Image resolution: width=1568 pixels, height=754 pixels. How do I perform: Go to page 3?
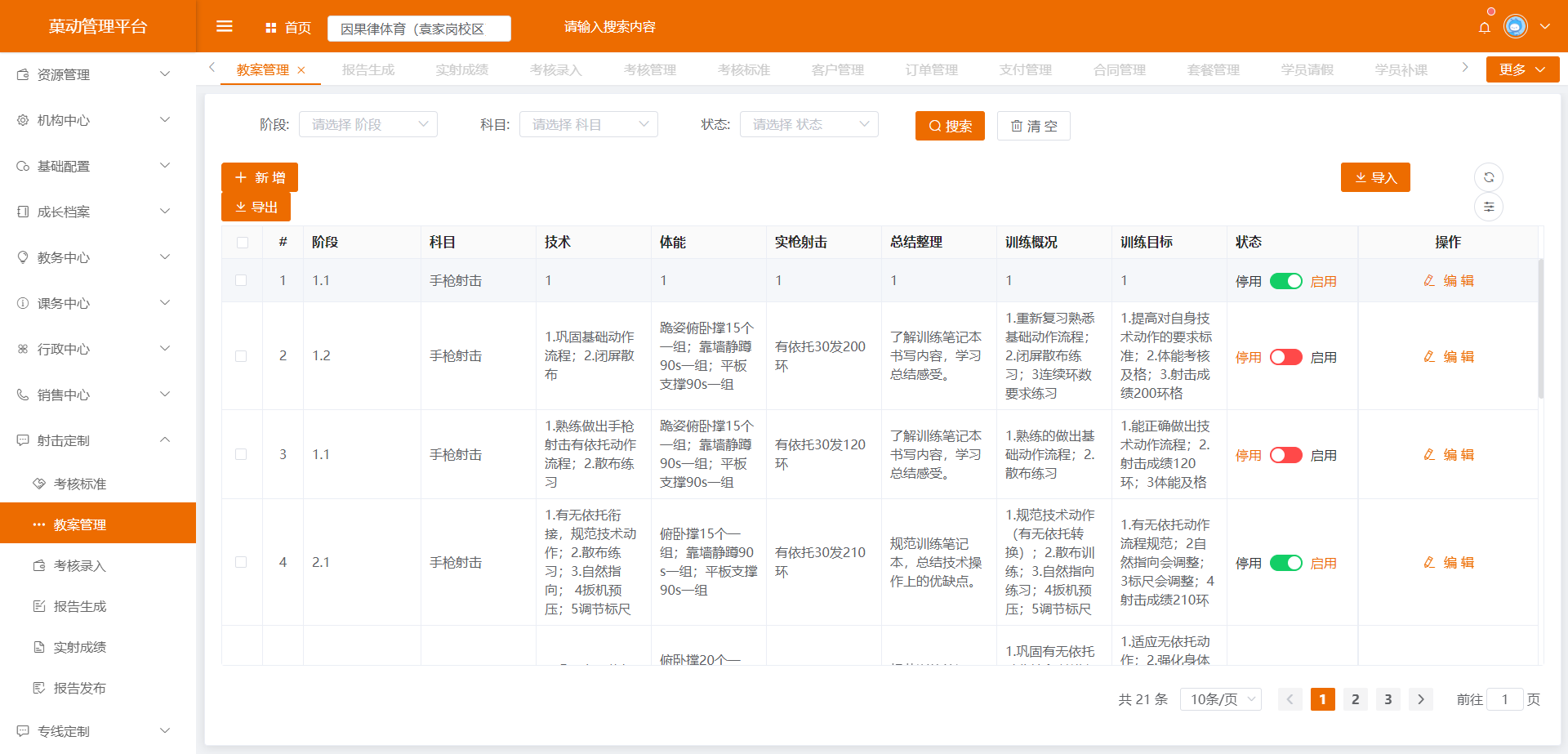(x=1388, y=699)
